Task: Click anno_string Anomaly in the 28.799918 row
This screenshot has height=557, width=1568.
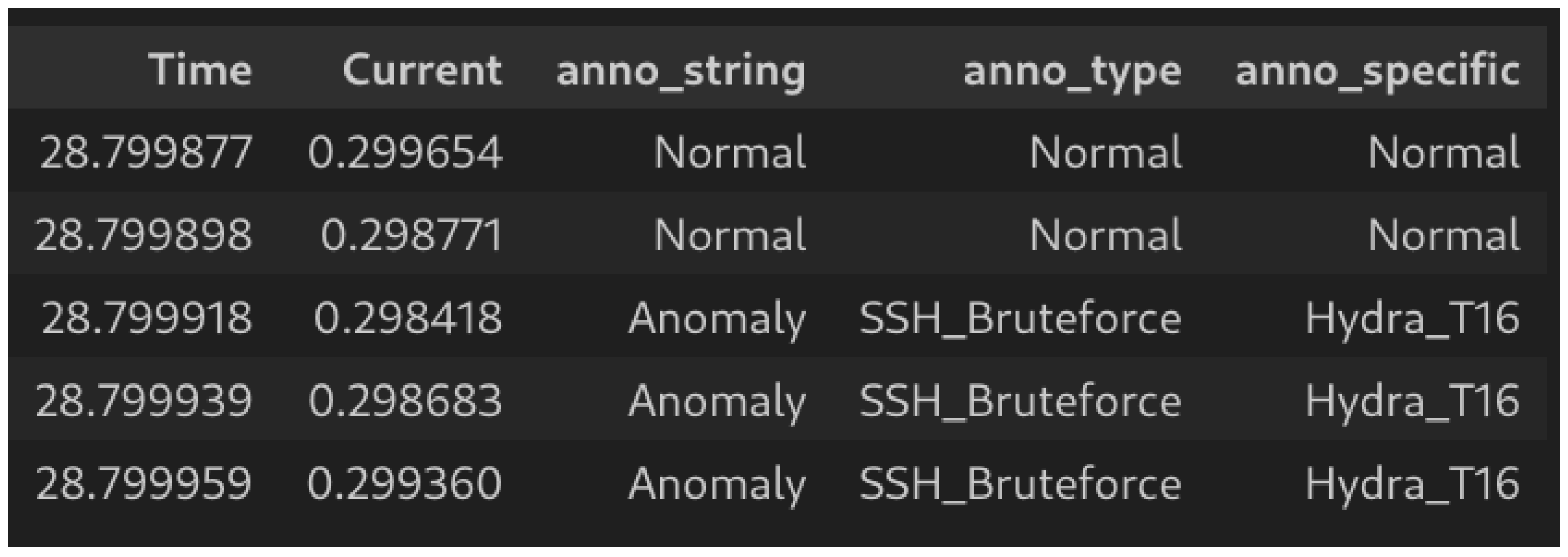Action: [x=717, y=317]
